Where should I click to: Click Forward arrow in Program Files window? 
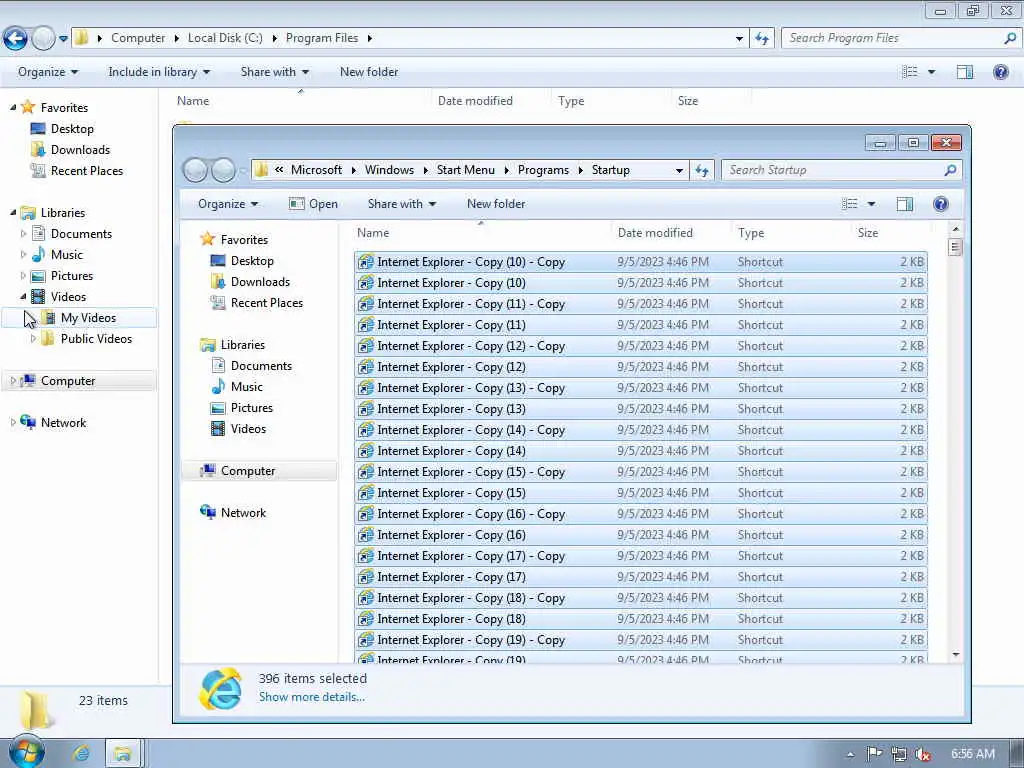[x=44, y=39]
